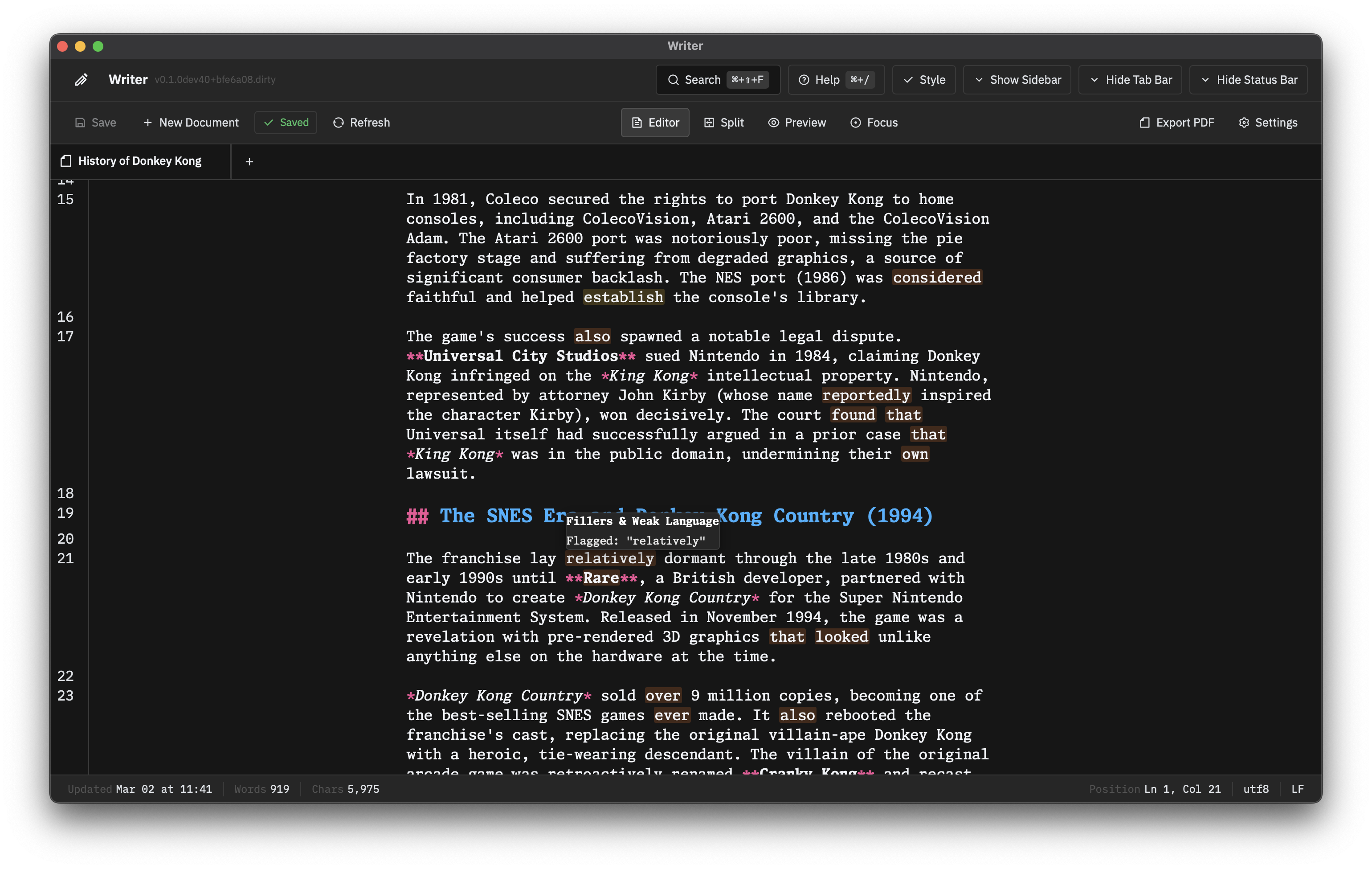Select the History of Donkey Kong tab
This screenshot has width=1372, height=869.
click(139, 161)
